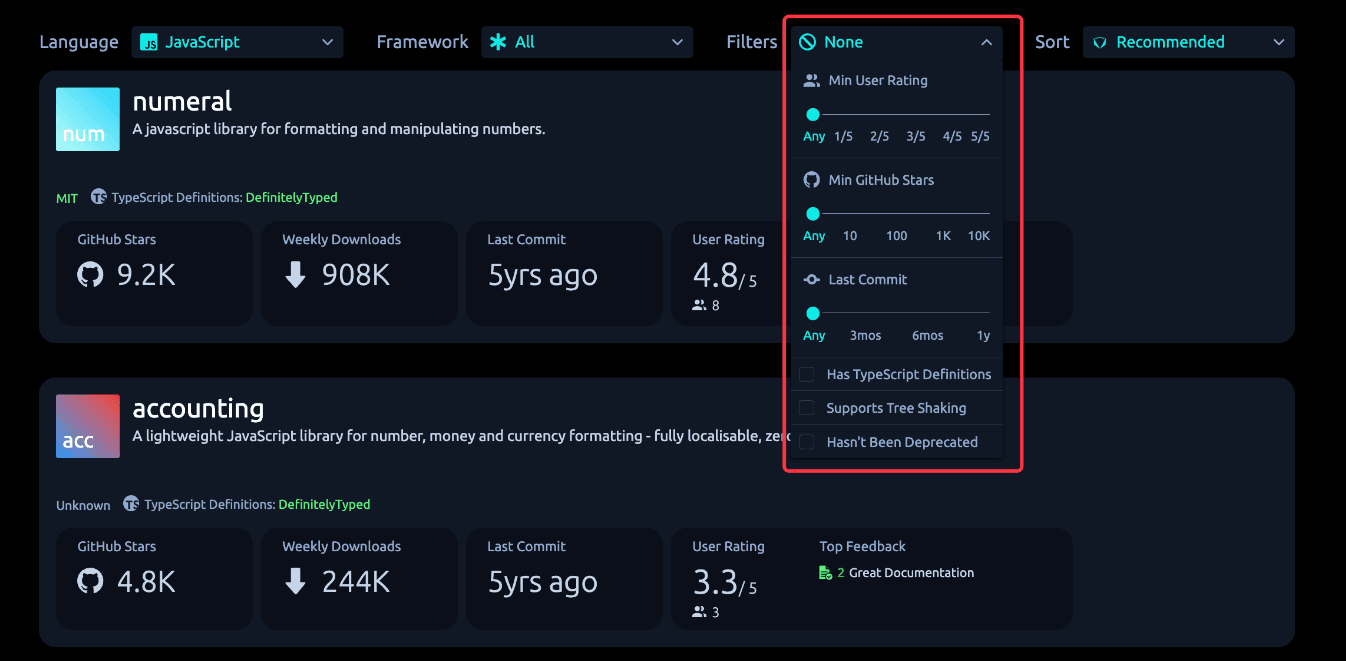The width and height of the screenshot is (1346, 661).
Task: Click the Min User Rating slider handle
Action: click(x=813, y=114)
